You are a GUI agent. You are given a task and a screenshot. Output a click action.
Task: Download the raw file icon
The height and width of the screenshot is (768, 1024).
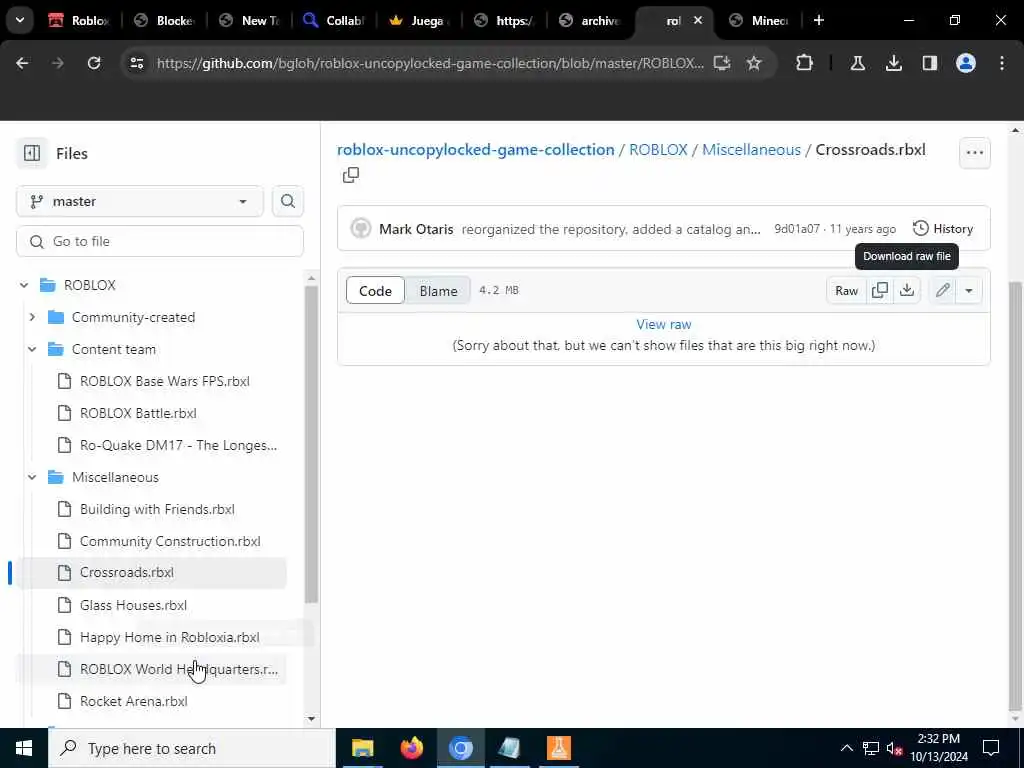click(x=906, y=291)
